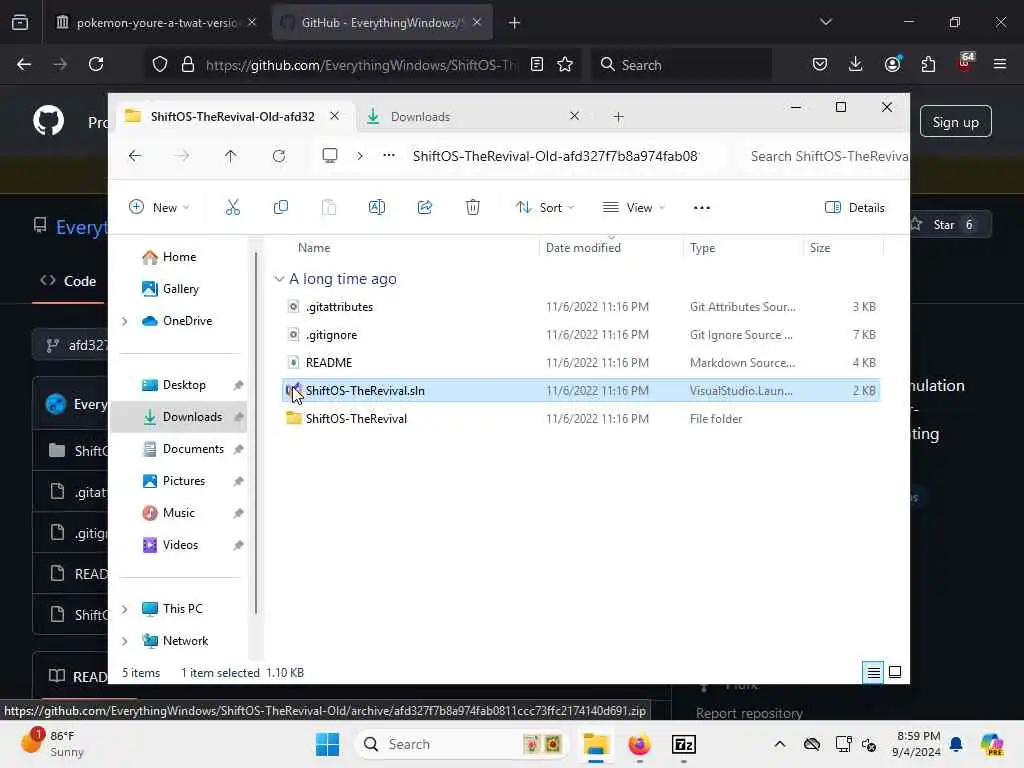
Task: Open Gallery in the navigation pane
Action: point(179,289)
